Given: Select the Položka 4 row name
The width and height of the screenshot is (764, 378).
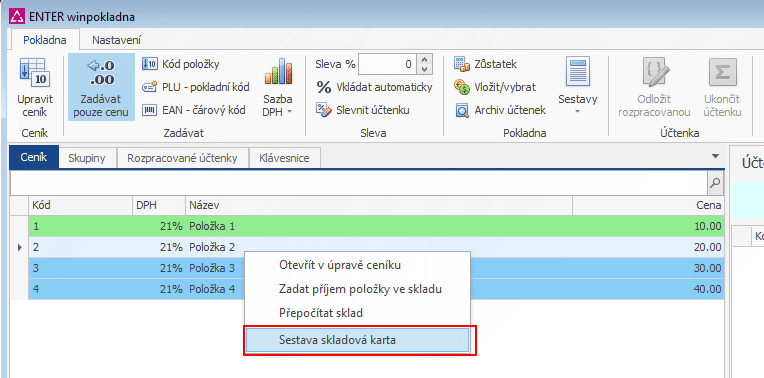Looking at the screenshot, I should pos(212,289).
